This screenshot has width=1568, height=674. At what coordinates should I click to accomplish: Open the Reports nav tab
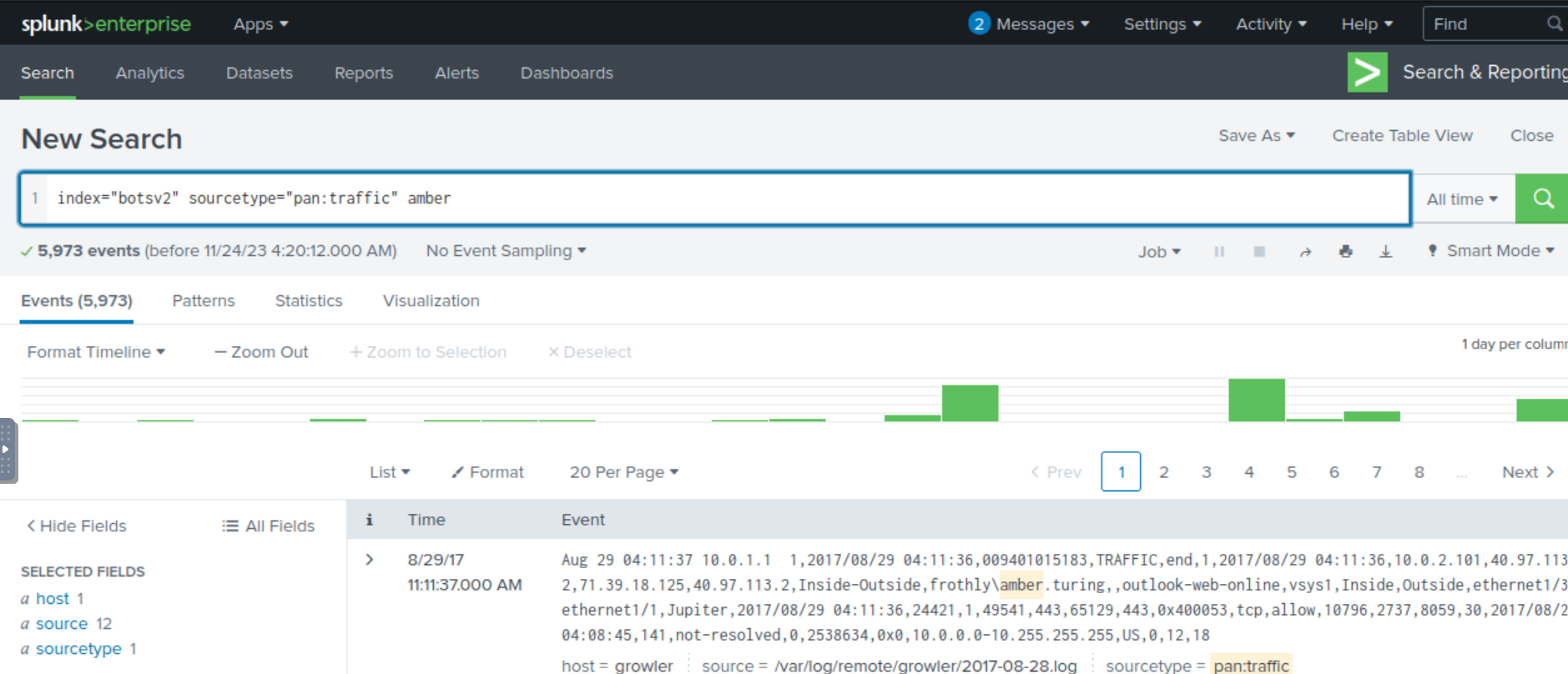click(364, 73)
